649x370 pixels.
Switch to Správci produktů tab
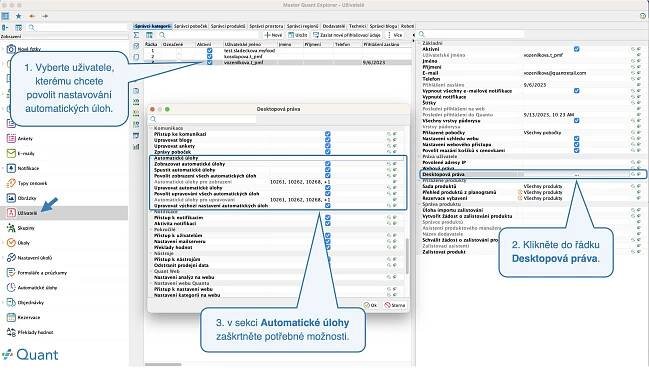pos(228,26)
